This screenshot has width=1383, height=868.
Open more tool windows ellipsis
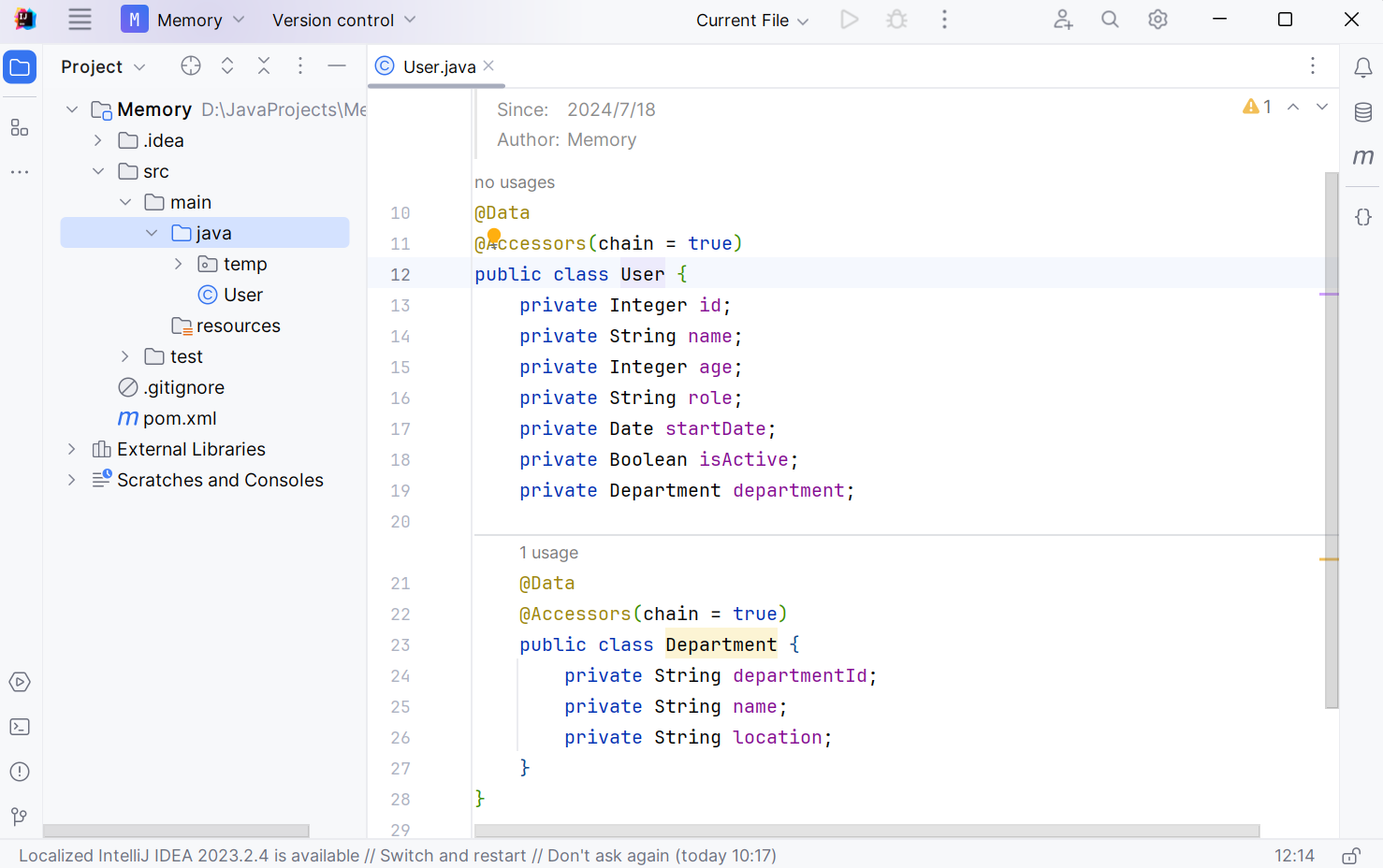click(20, 173)
